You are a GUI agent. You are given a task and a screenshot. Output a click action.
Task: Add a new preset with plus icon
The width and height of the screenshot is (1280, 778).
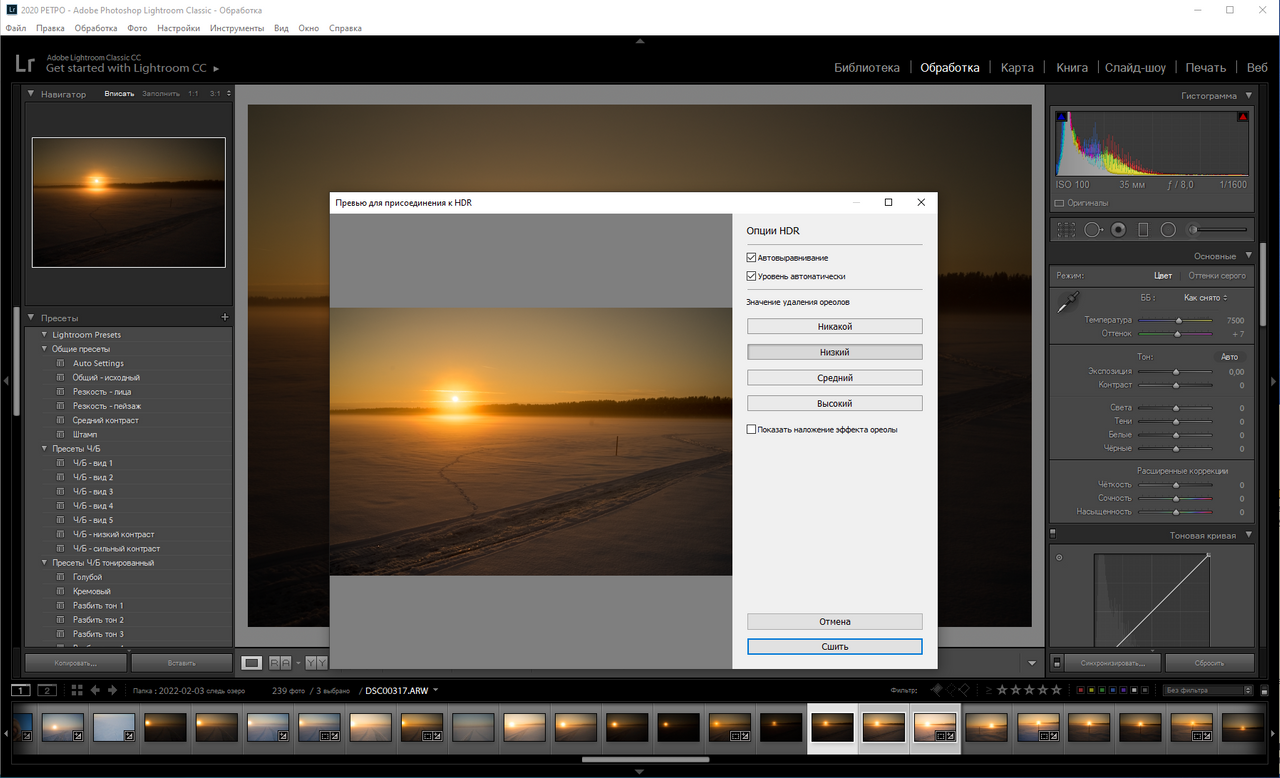[x=224, y=317]
